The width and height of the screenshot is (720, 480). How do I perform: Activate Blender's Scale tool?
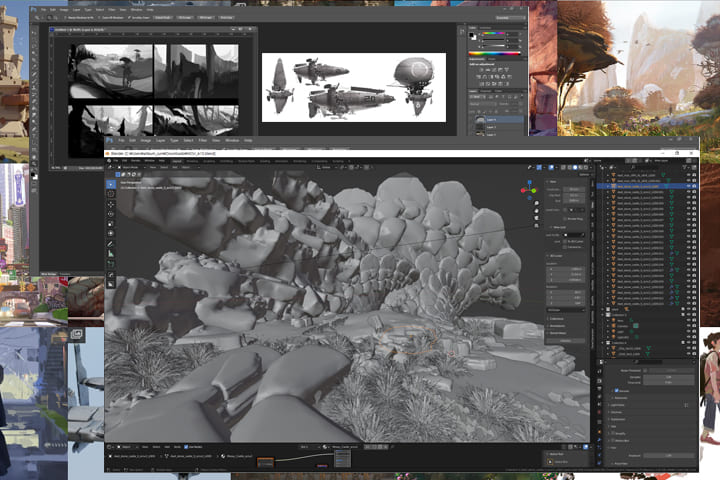[111, 224]
